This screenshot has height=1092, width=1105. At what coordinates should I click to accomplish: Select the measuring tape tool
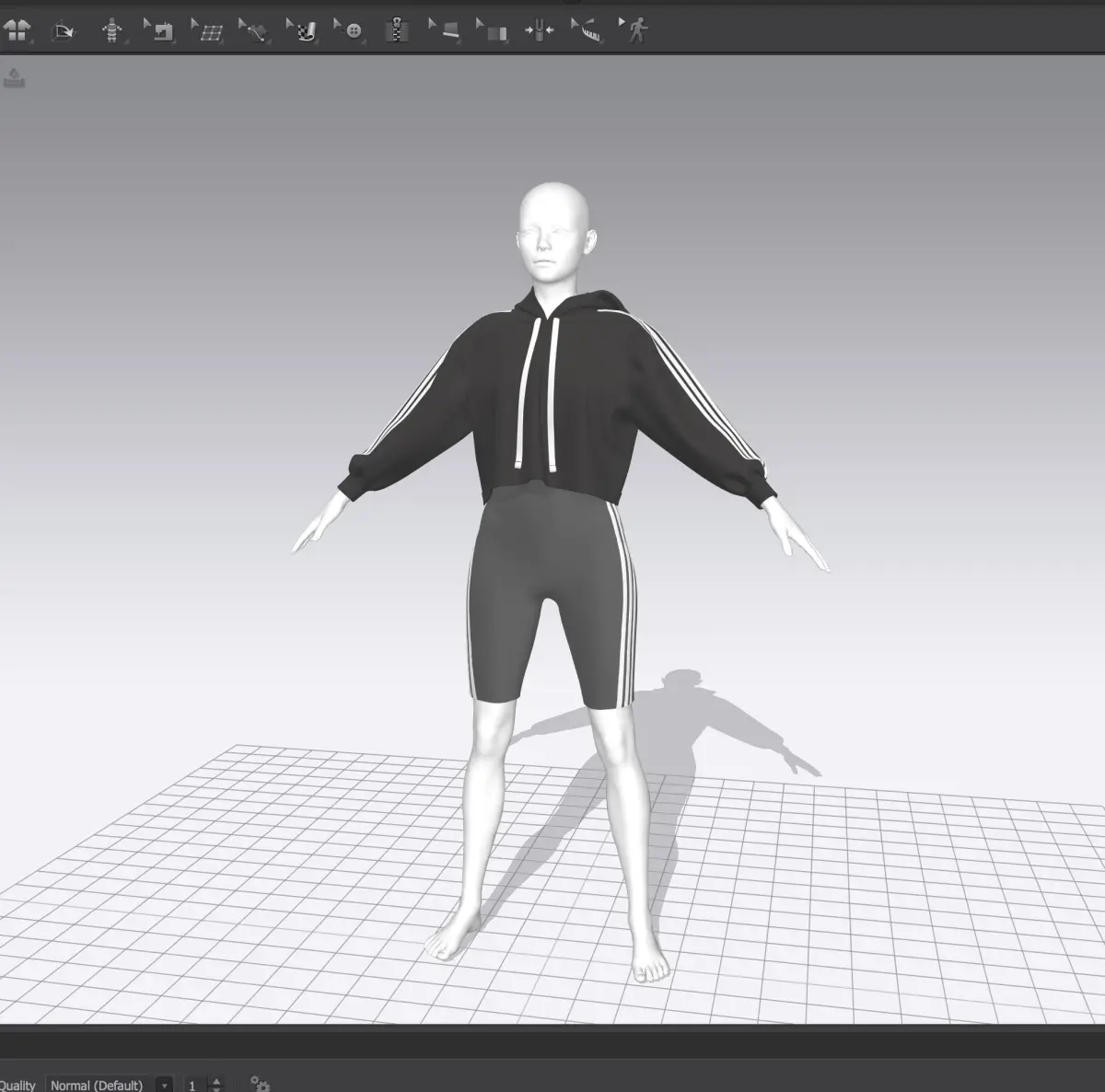[x=587, y=31]
